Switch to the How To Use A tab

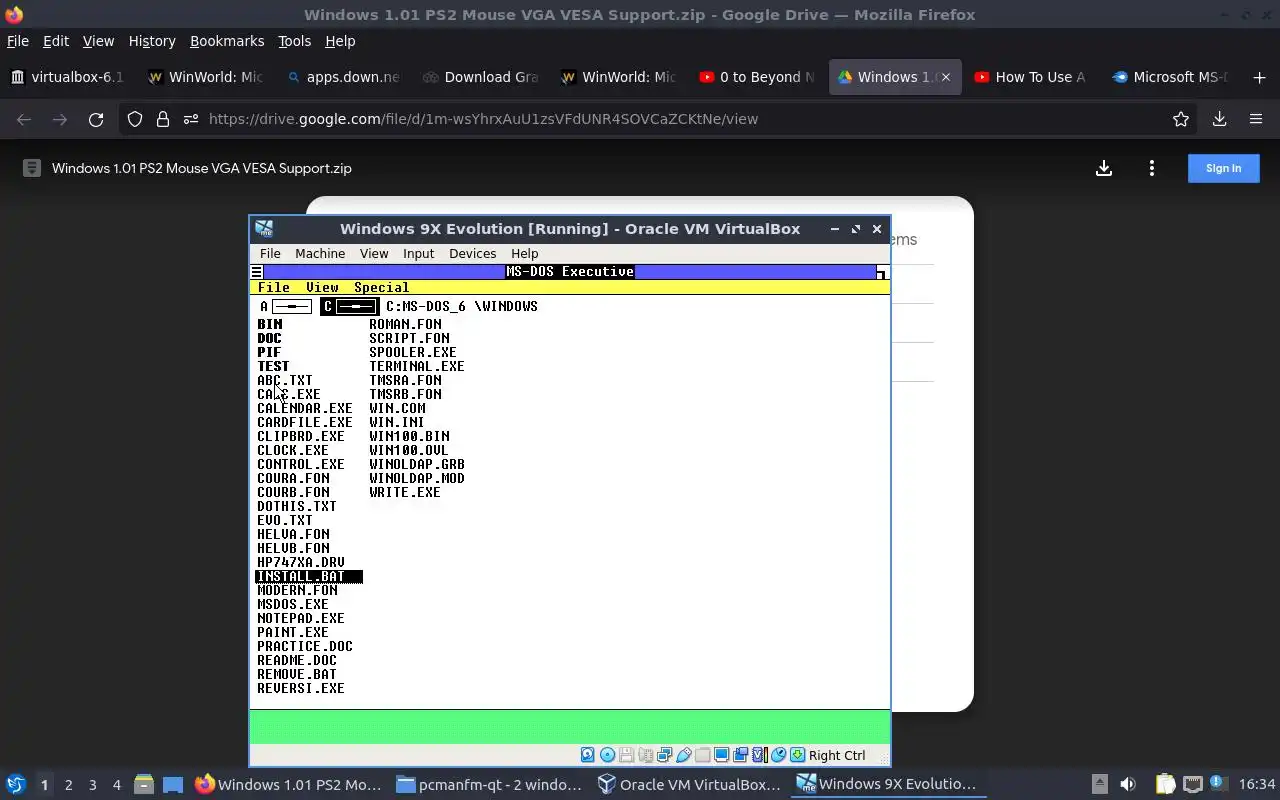tap(1030, 77)
